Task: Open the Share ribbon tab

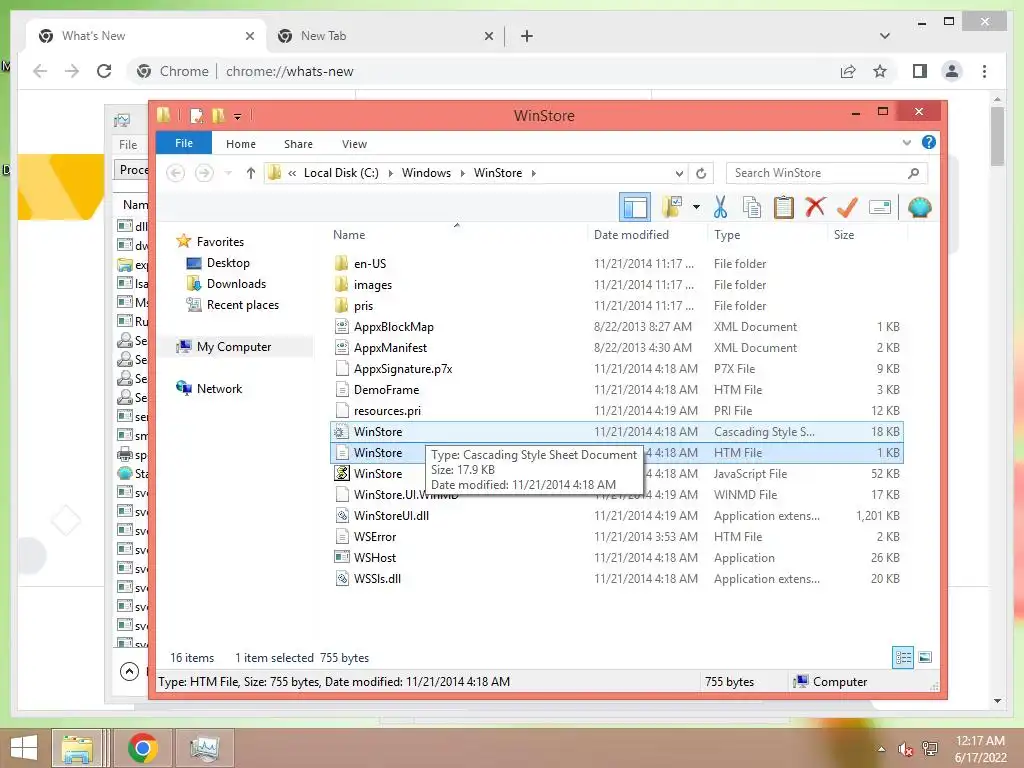Action: pos(298,144)
